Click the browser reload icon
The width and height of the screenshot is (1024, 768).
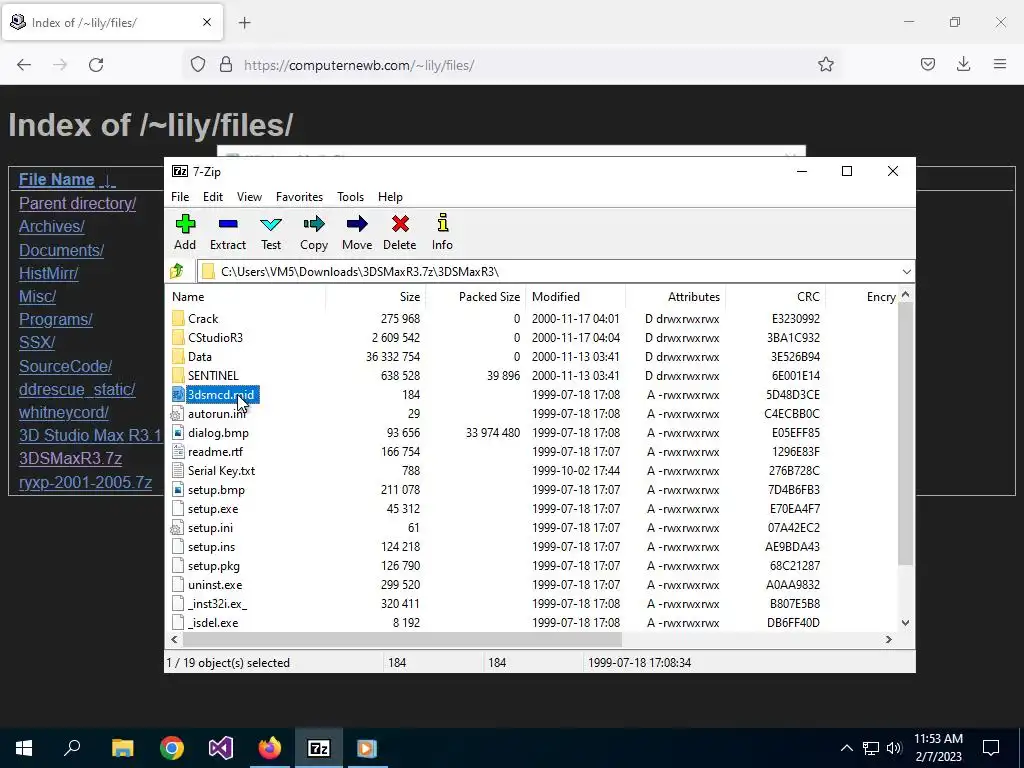coord(96,65)
